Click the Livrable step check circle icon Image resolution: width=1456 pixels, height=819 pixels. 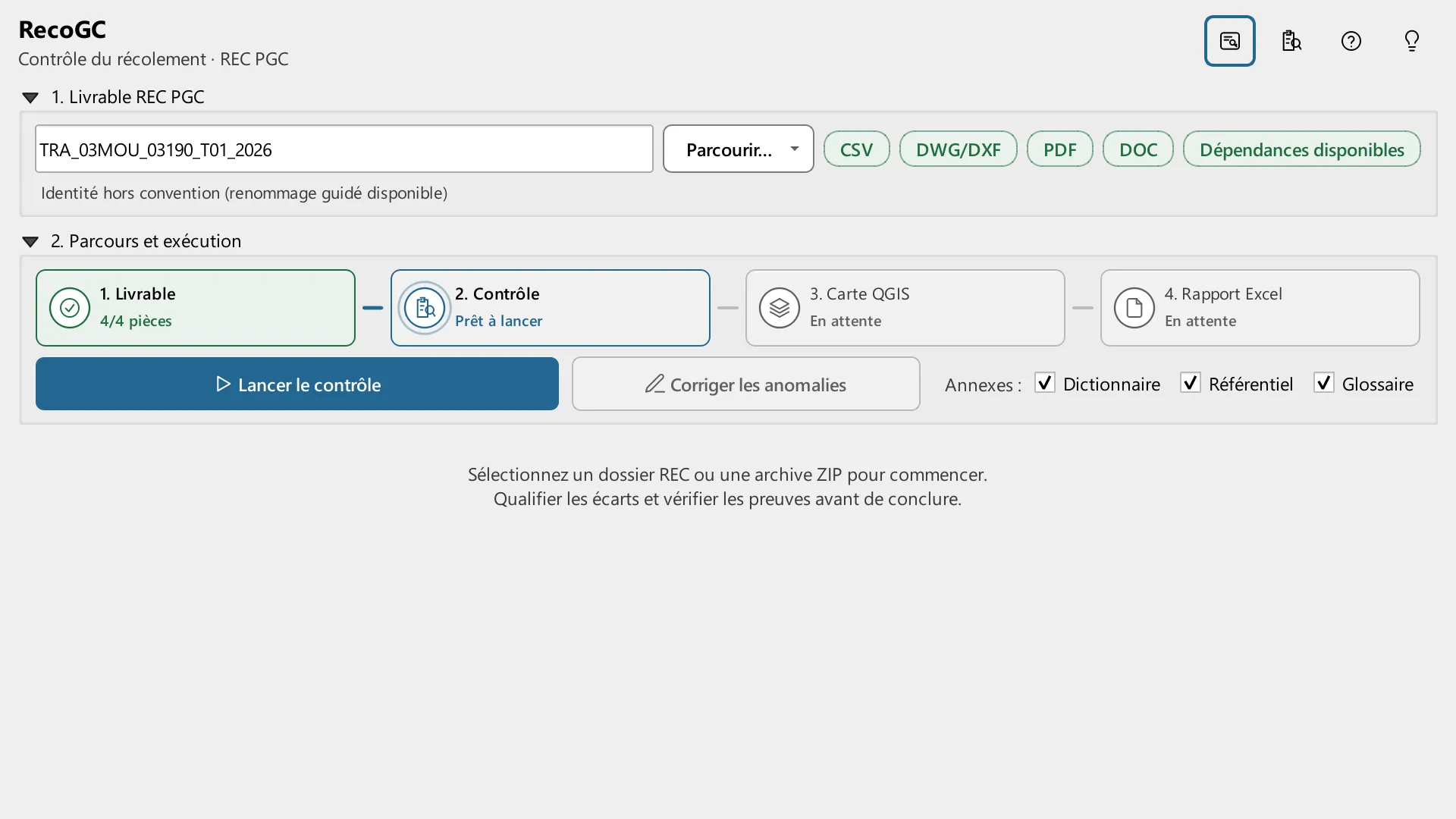click(69, 308)
